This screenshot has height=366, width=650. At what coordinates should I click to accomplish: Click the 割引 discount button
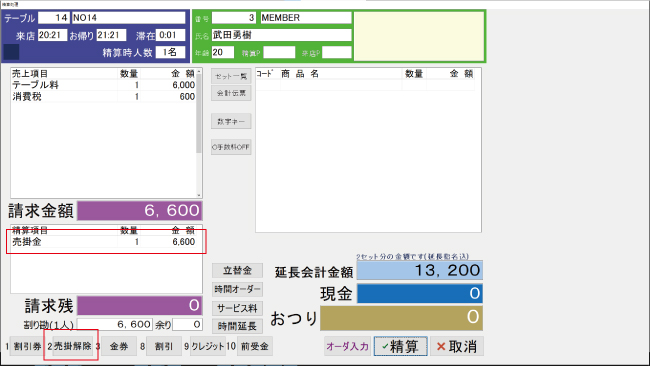point(164,346)
